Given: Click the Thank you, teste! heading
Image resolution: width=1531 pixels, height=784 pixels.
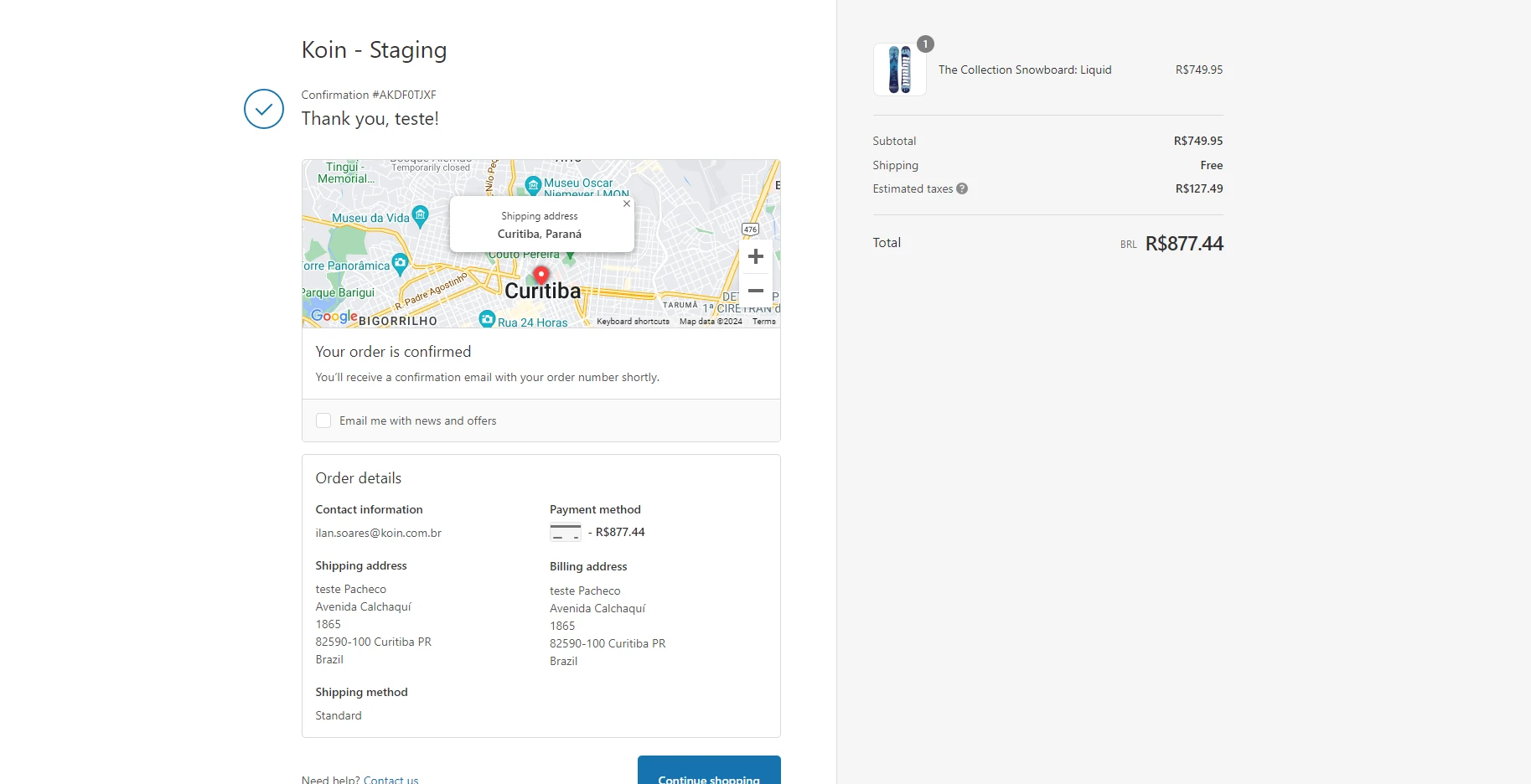Looking at the screenshot, I should [370, 118].
